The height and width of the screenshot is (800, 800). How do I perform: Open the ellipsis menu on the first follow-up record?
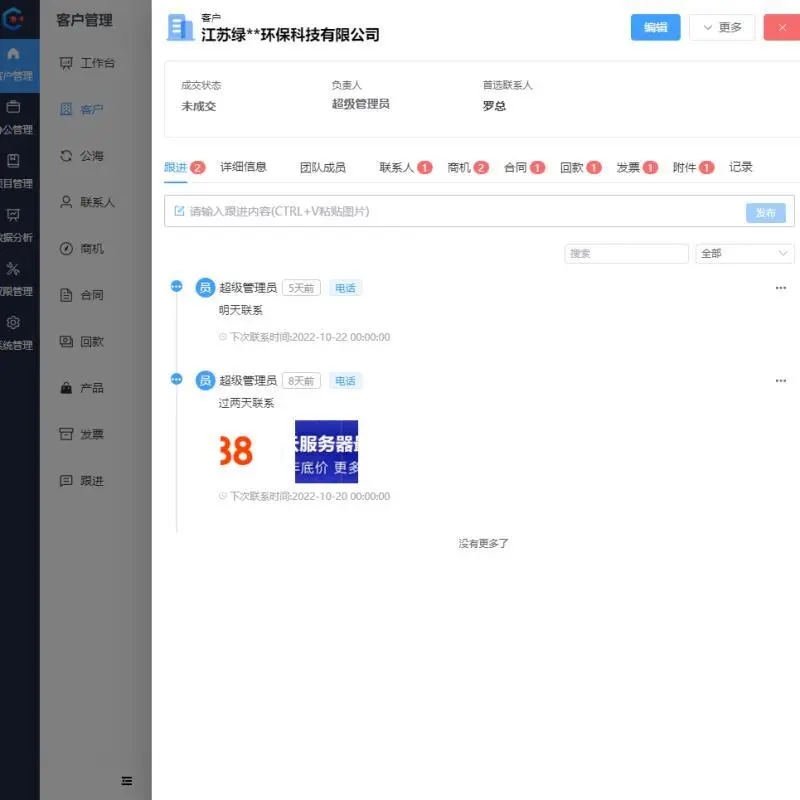click(780, 287)
